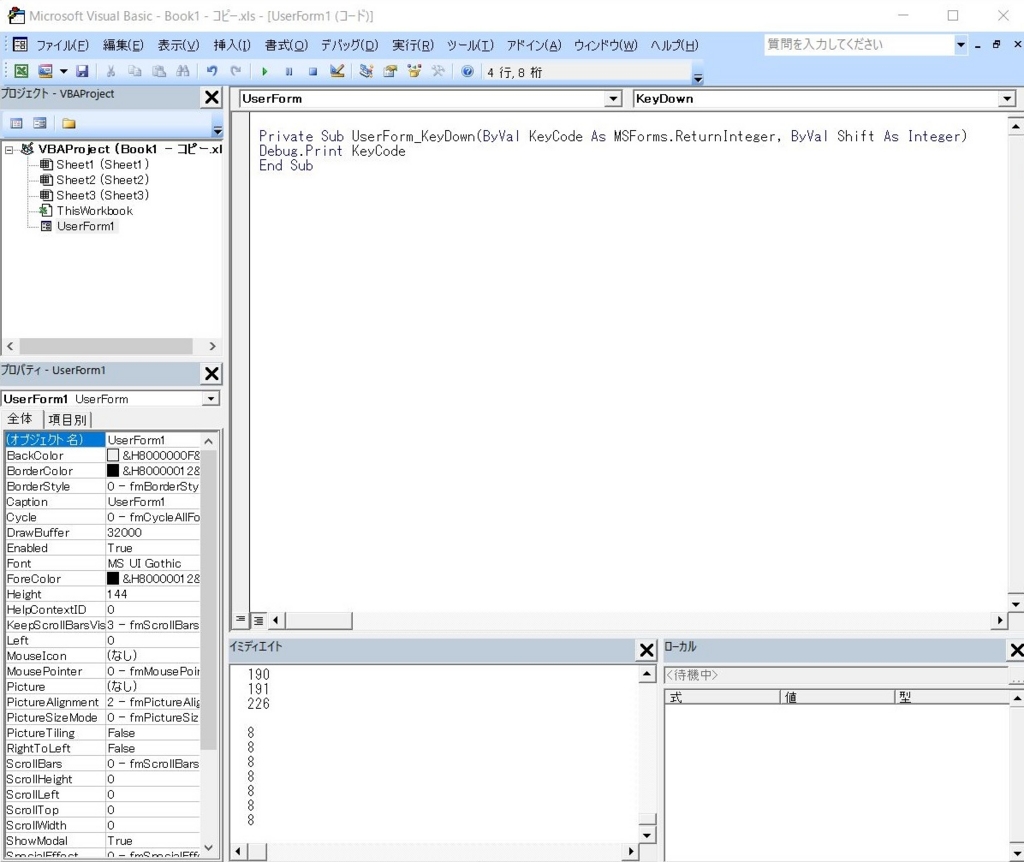
Task: Select the View Object icon in Project Explorer
Action: point(38,121)
